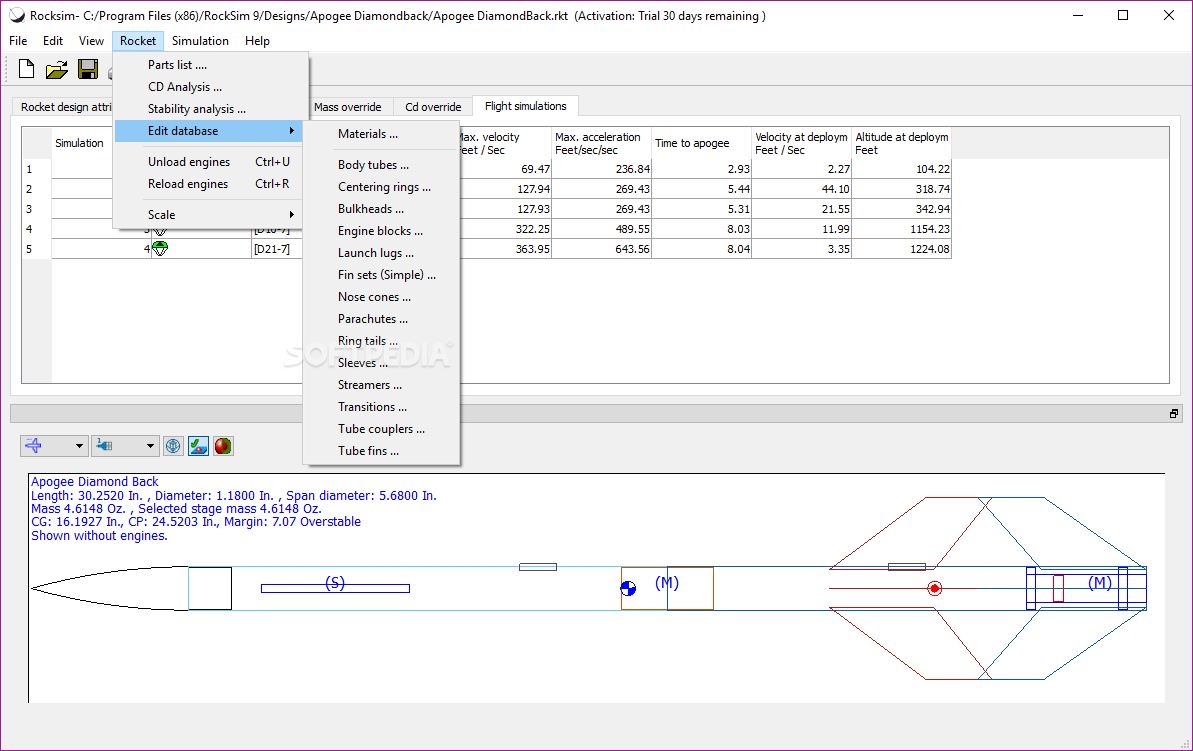
Task: Open the Launch lugs database
Action: (381, 253)
